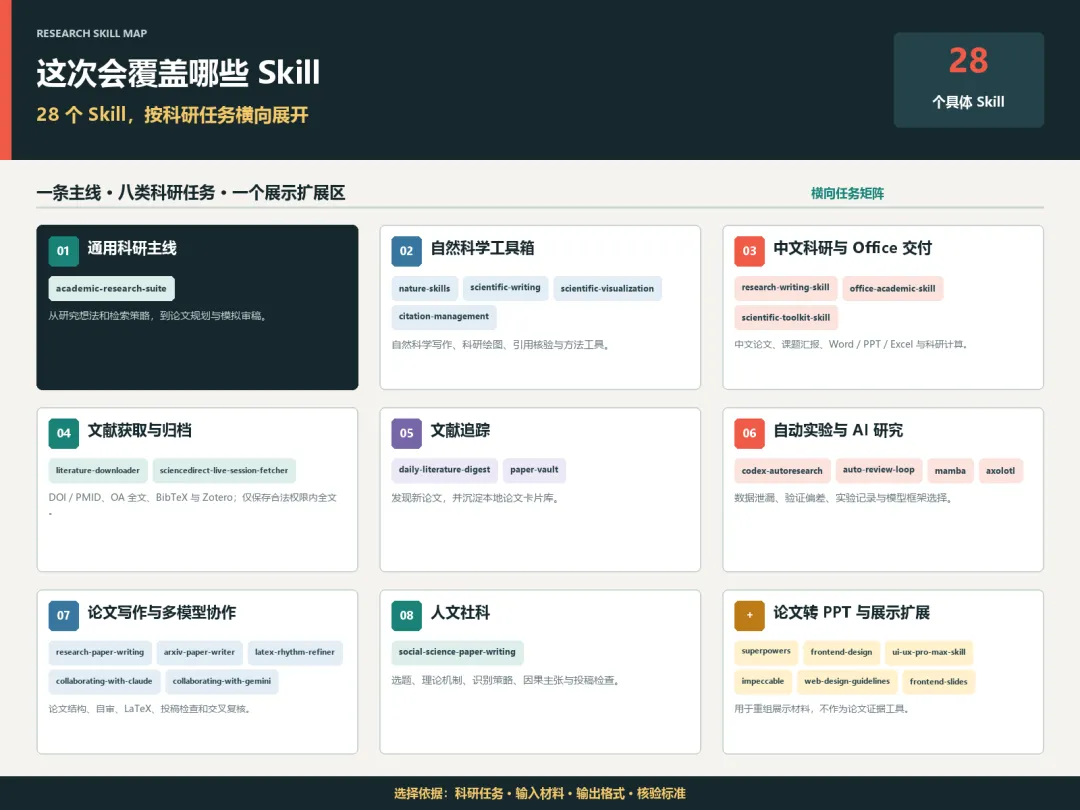Select the latex-rhythm-refiner tag
1080x810 pixels.
tap(295, 652)
